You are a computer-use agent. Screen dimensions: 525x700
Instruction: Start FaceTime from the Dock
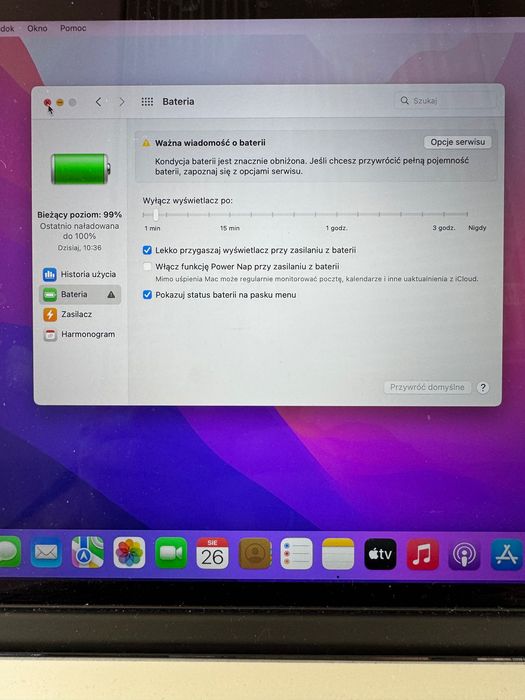point(171,553)
